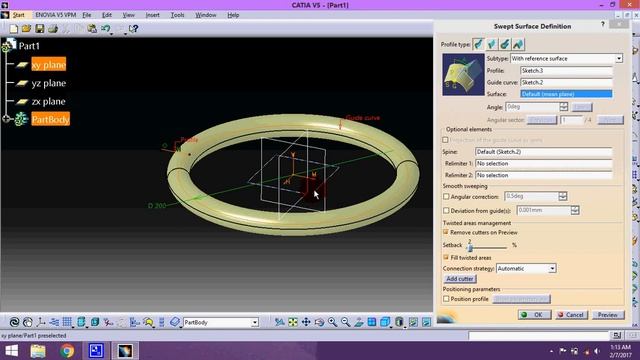
Task: Click the Zoom In magnifier icon
Action: point(332,322)
